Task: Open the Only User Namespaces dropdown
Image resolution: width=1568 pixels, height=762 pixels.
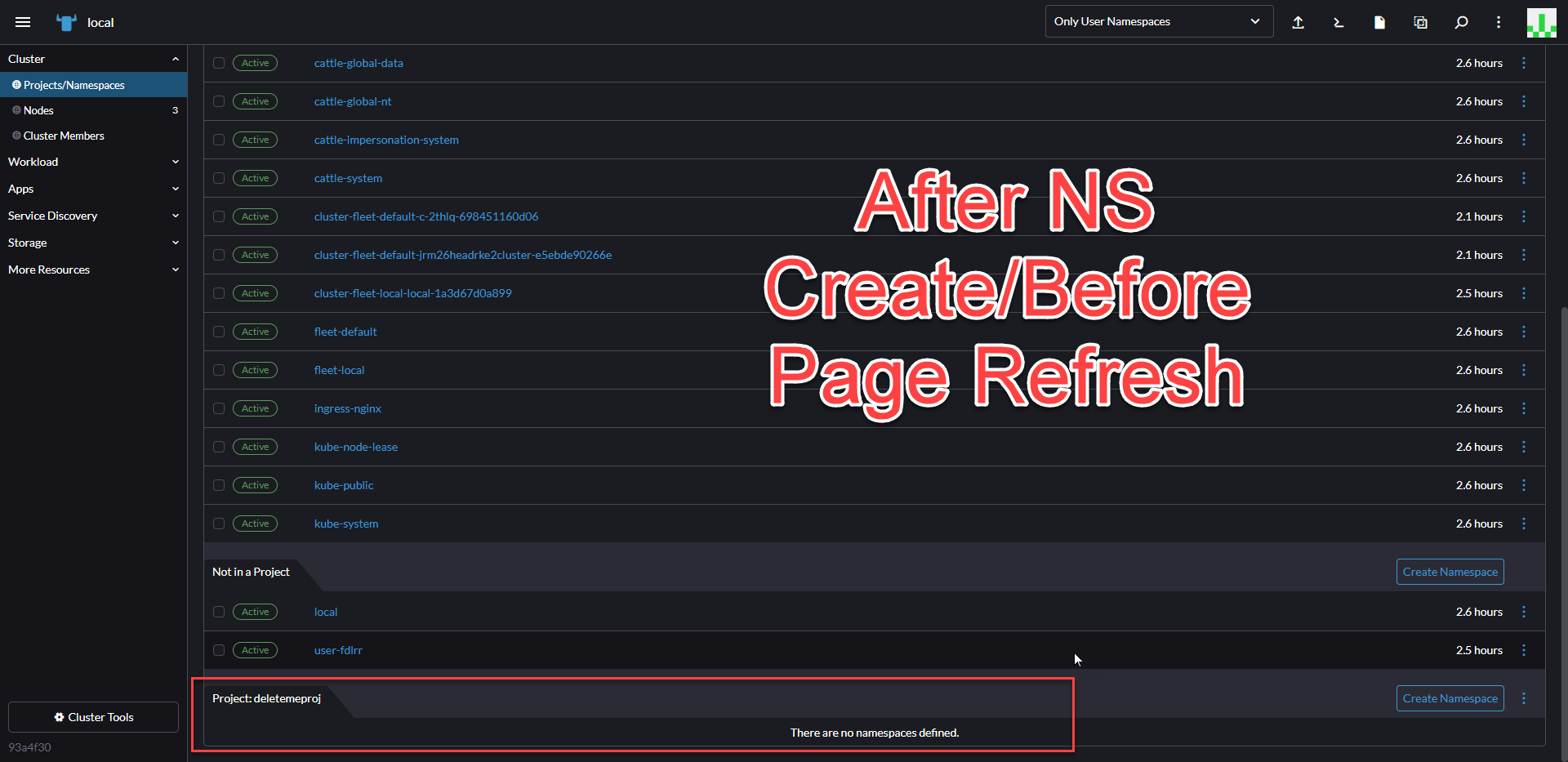Action: [x=1159, y=21]
